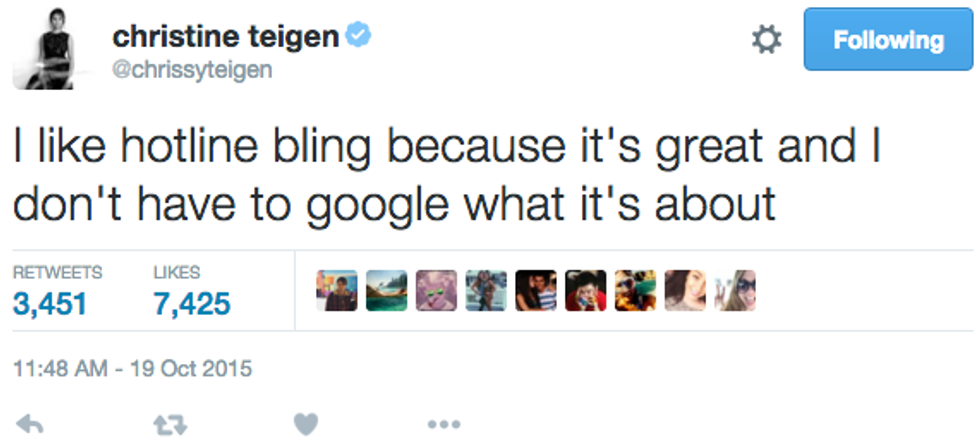
Task: Toggle the Following button
Action: pos(888,41)
